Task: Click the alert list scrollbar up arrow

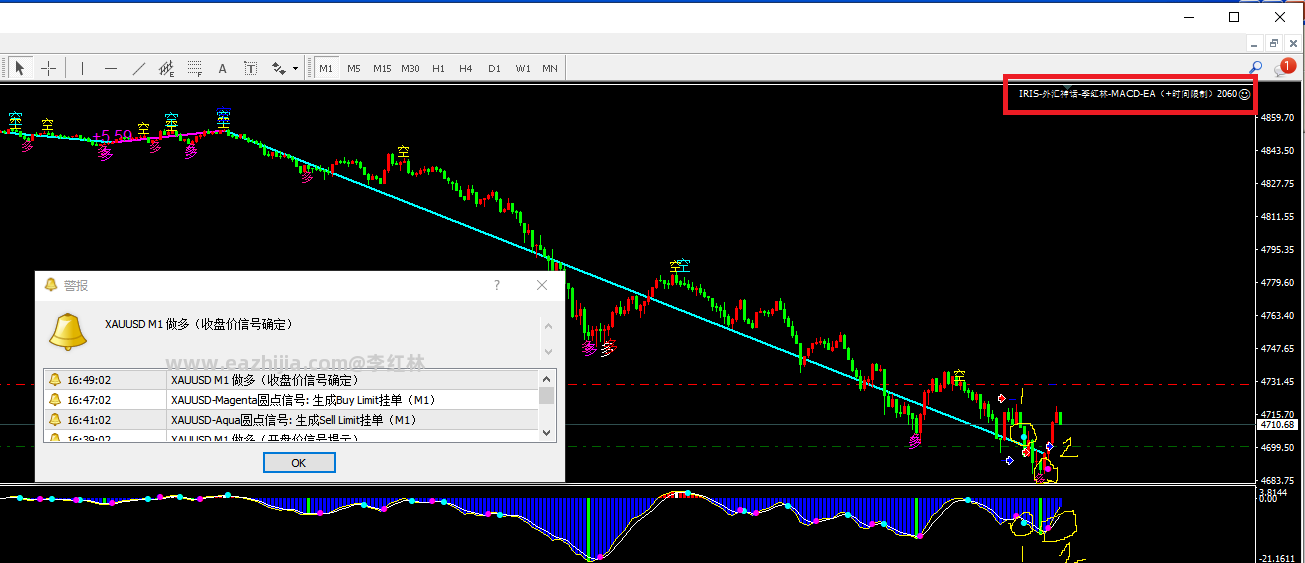Action: tap(547, 378)
